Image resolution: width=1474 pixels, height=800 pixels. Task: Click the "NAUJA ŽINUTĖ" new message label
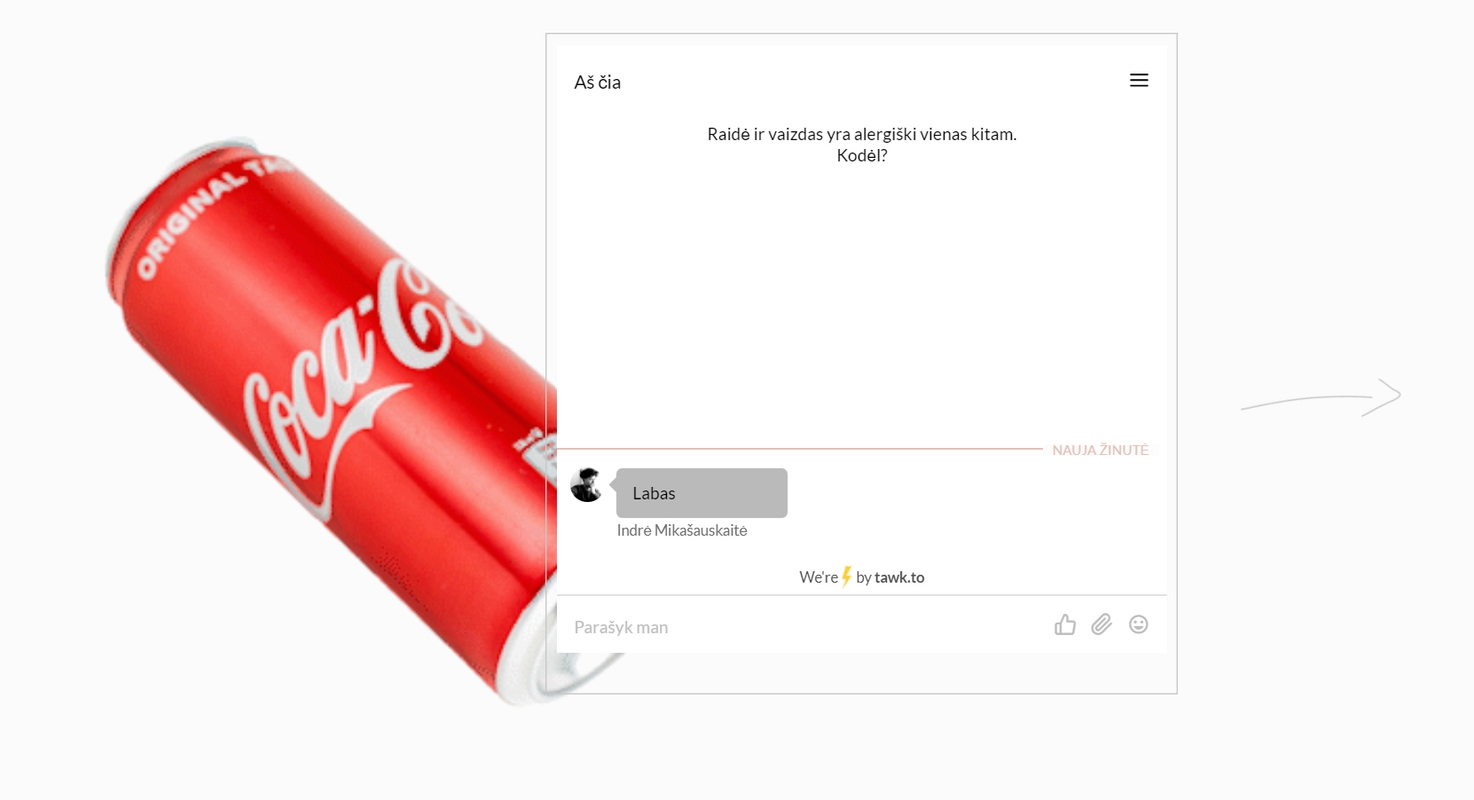(1100, 450)
